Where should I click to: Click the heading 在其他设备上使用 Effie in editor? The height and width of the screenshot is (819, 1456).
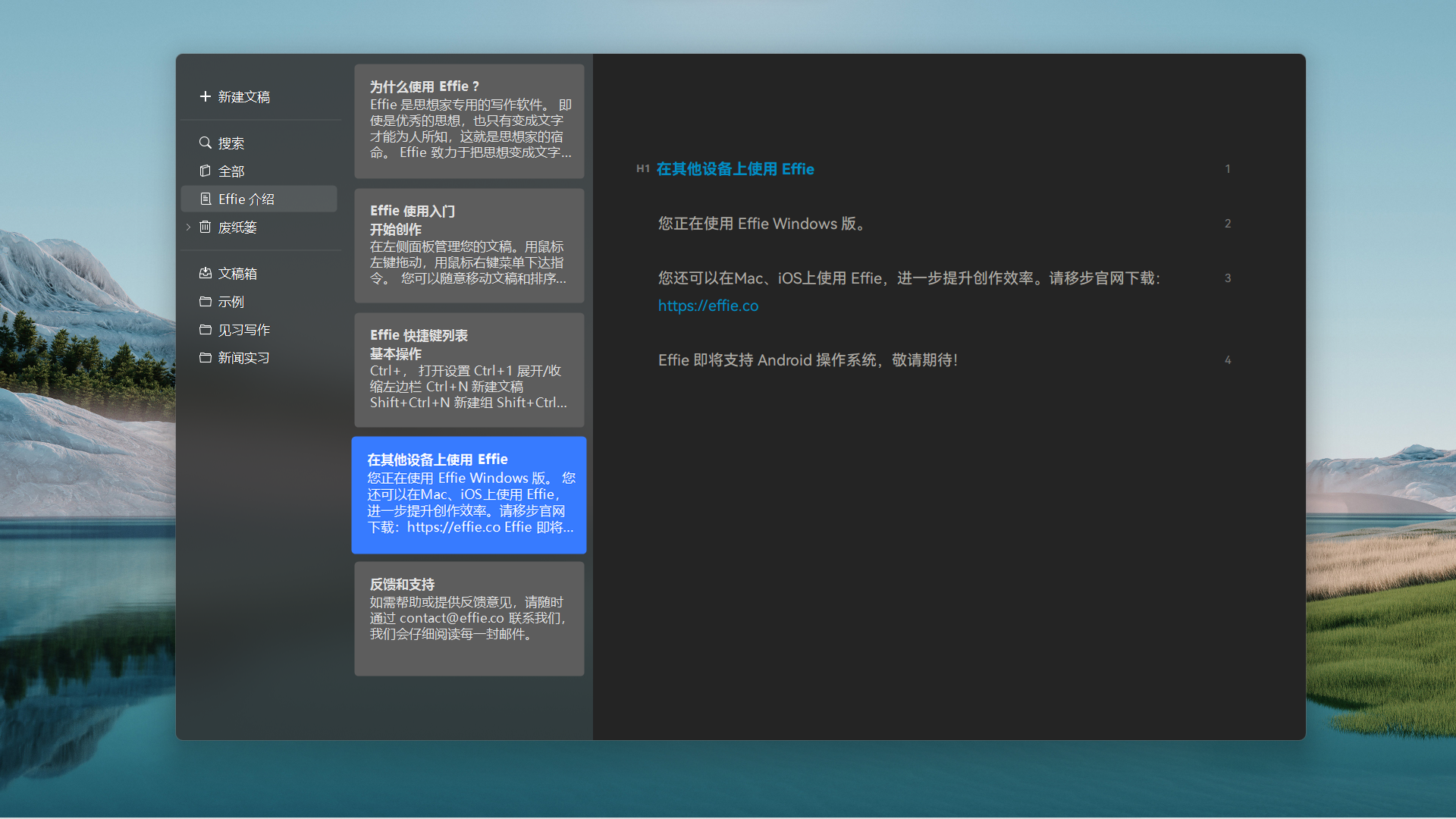[734, 169]
